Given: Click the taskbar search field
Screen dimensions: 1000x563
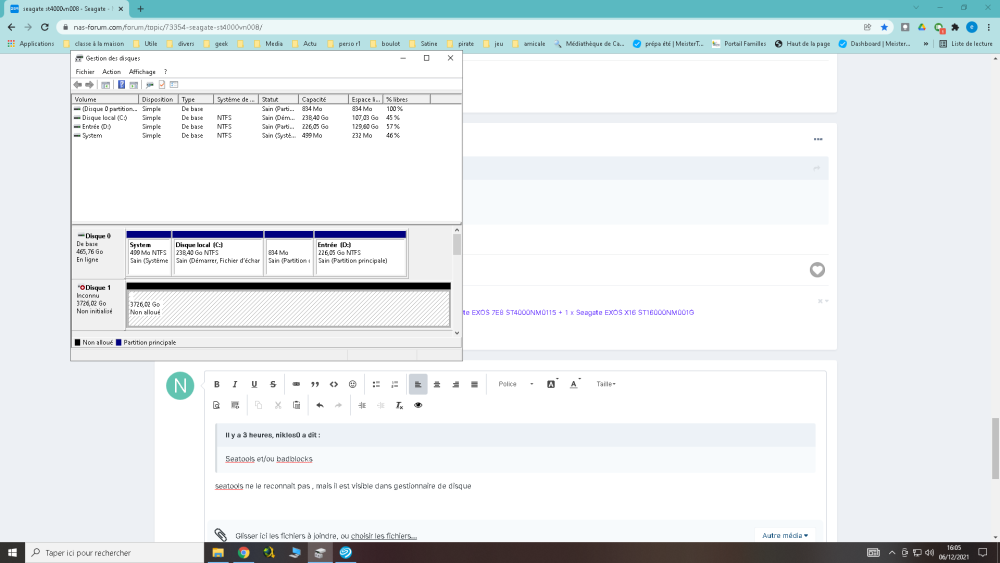Looking at the screenshot, I should pyautogui.click(x=115, y=553).
